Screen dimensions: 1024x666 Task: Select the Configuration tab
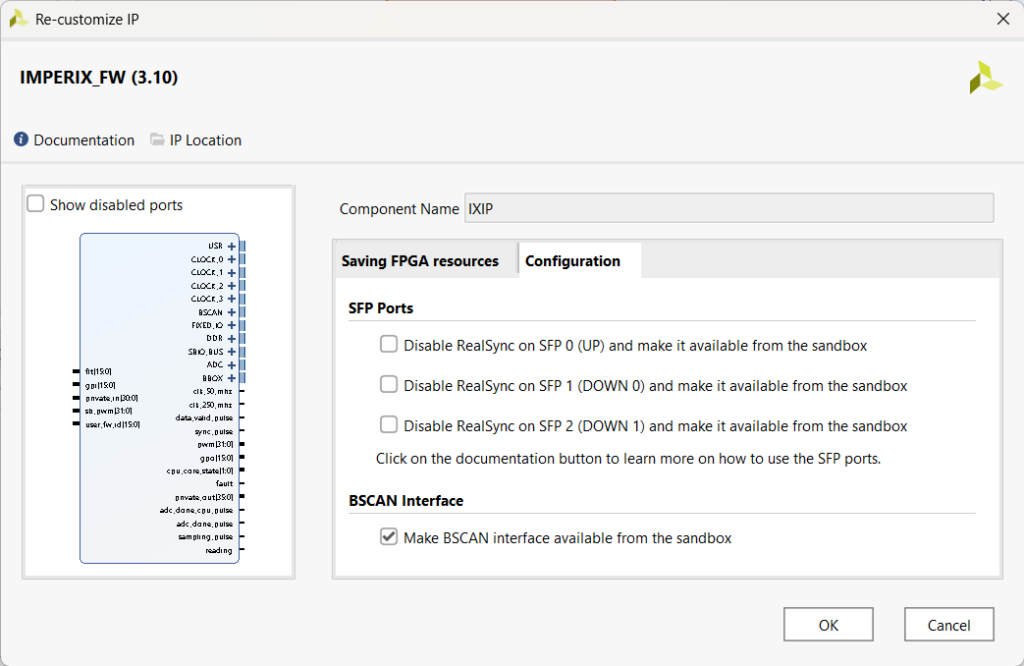pos(573,261)
